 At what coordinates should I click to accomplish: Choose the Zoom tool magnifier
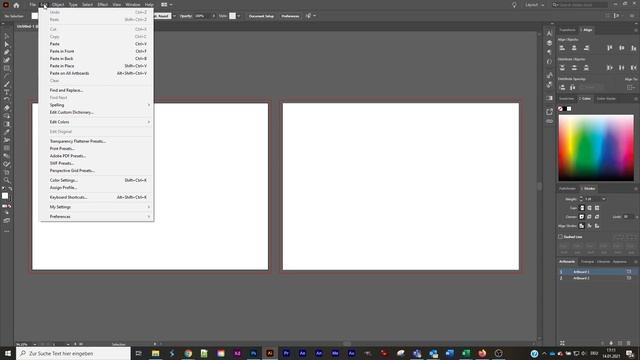coord(7,180)
